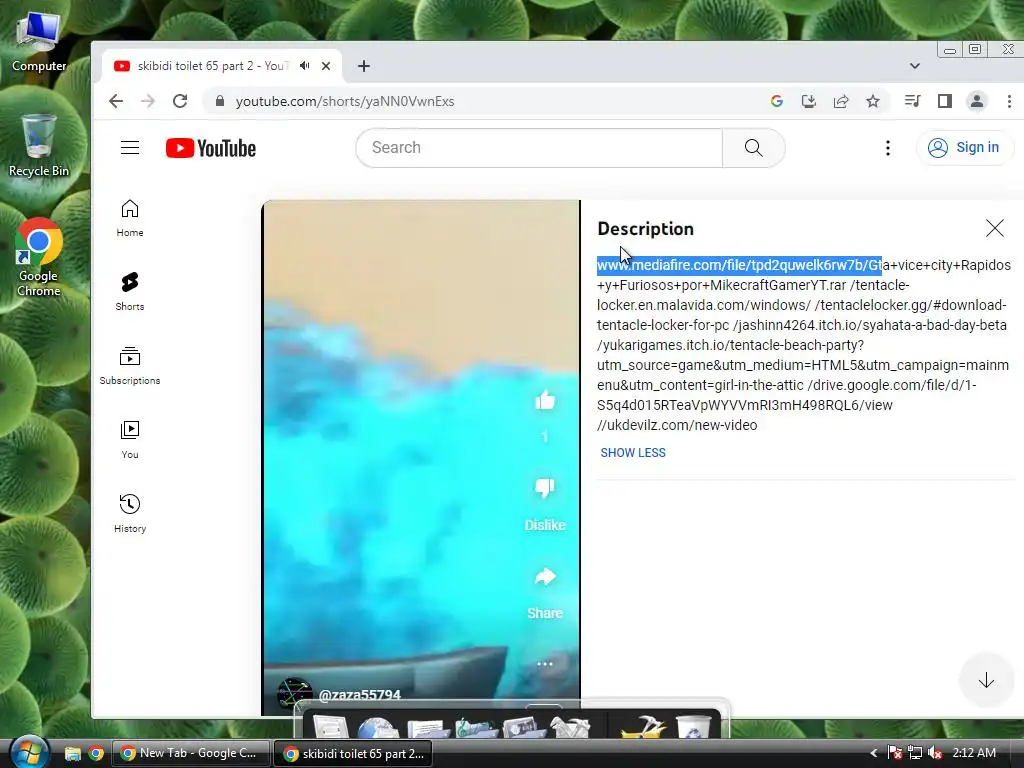Click the YouTube logo
Image resolution: width=1024 pixels, height=768 pixels.
[211, 148]
